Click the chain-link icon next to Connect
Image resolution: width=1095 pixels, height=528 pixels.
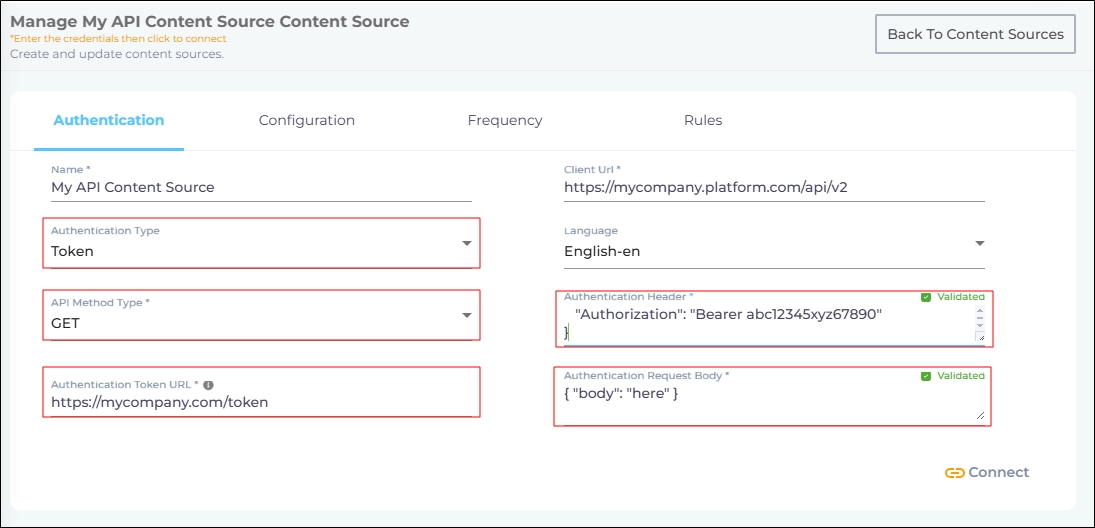(x=954, y=473)
